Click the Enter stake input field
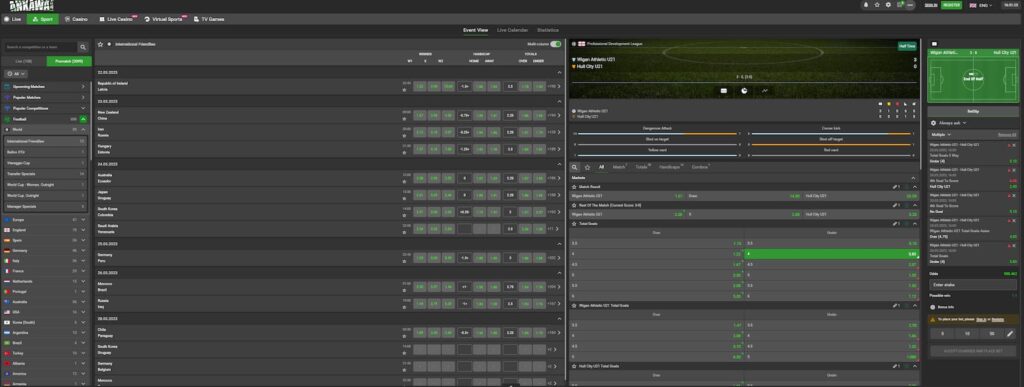 click(973, 285)
